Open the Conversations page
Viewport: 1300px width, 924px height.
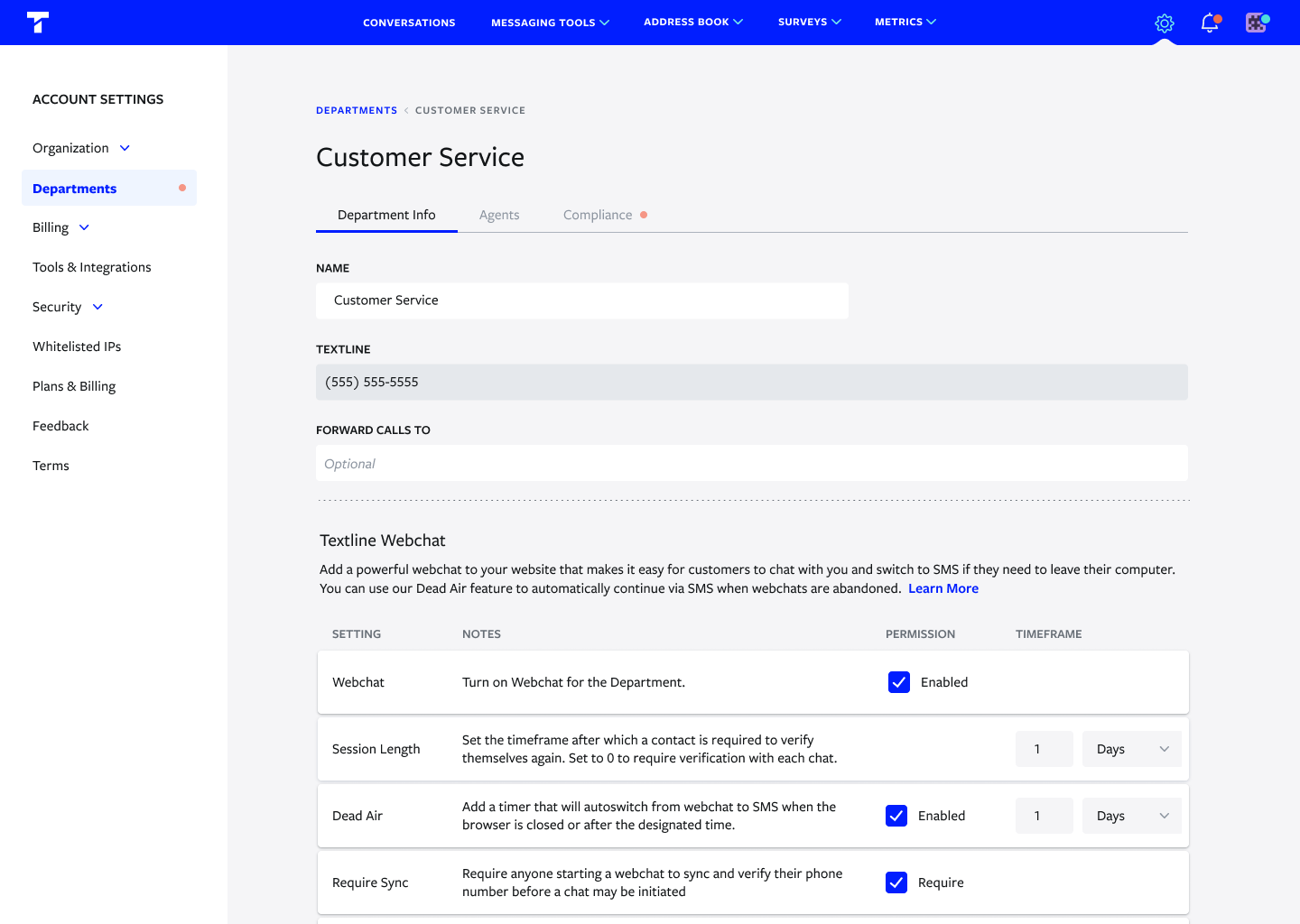(409, 23)
